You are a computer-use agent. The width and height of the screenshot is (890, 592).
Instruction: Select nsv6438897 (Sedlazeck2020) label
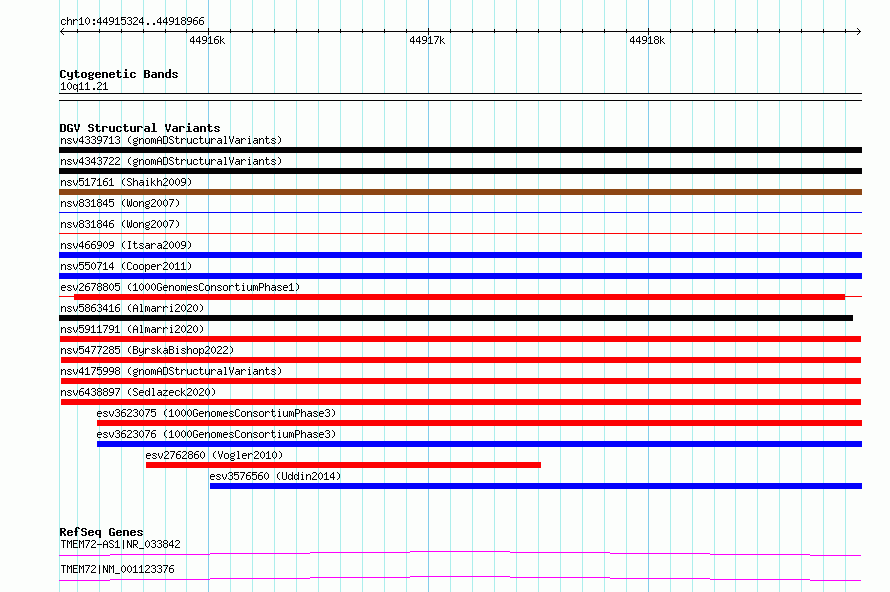click(138, 392)
